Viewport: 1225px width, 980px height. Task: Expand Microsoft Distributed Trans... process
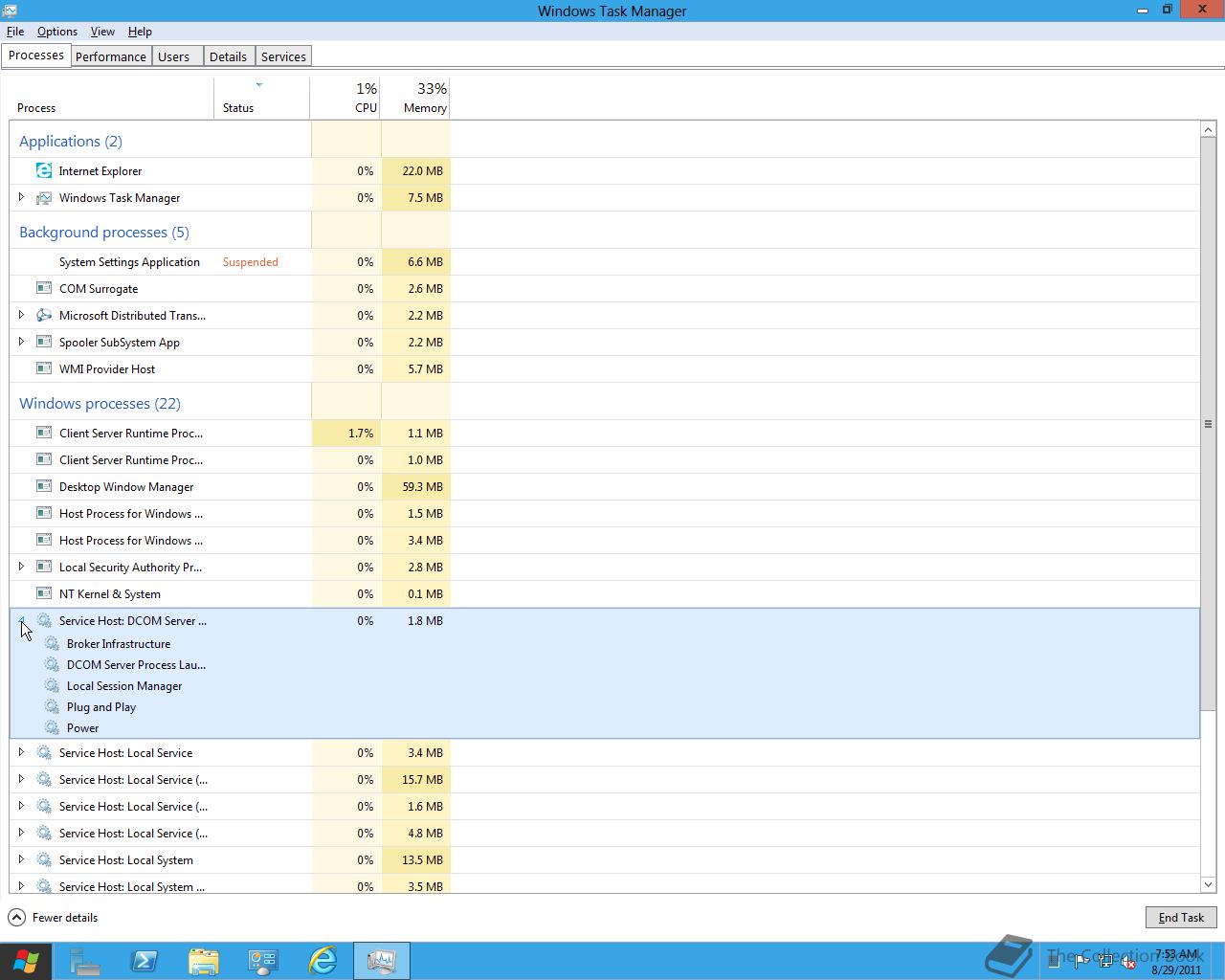click(x=21, y=314)
